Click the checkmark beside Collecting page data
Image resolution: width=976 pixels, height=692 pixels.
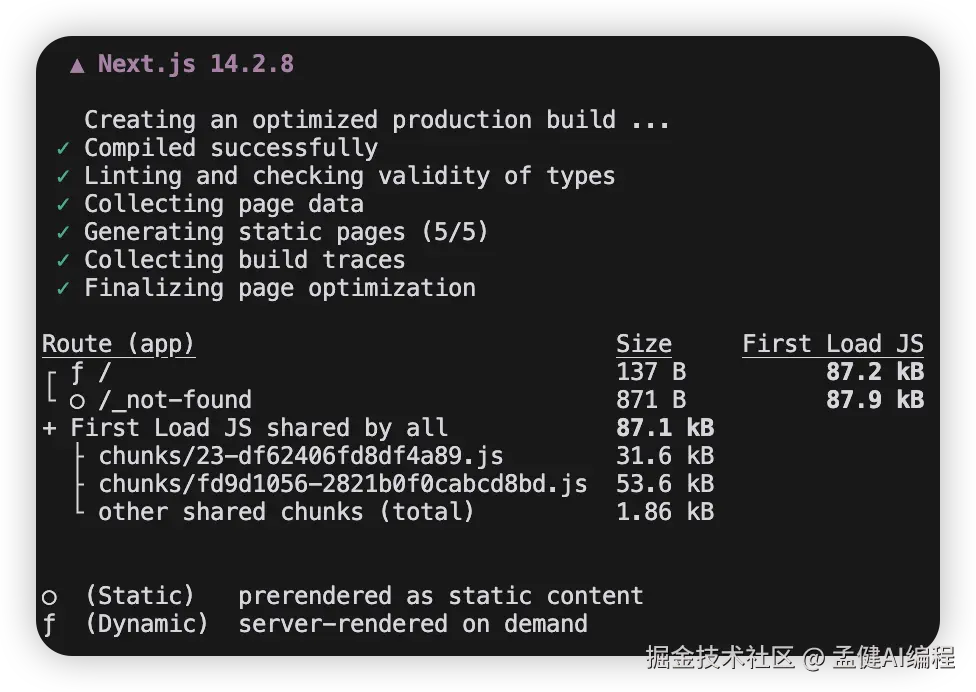coord(63,205)
